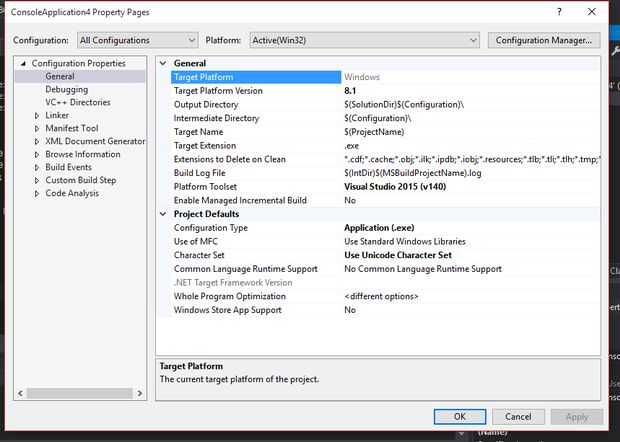620x442 pixels.
Task: Select the Whole Program Optimization property
Action: tap(229, 296)
